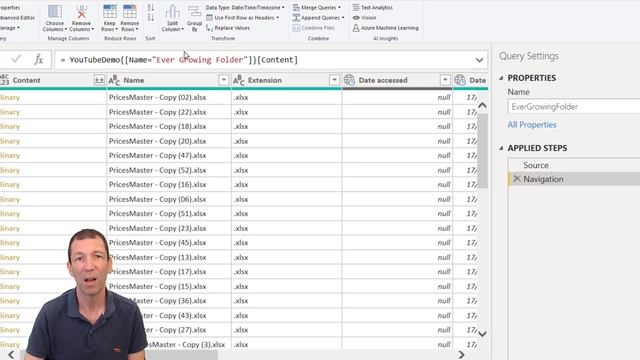Click cell PricesMaster - Copy (02).xlsx
This screenshot has height=360, width=640.
tap(169, 97)
